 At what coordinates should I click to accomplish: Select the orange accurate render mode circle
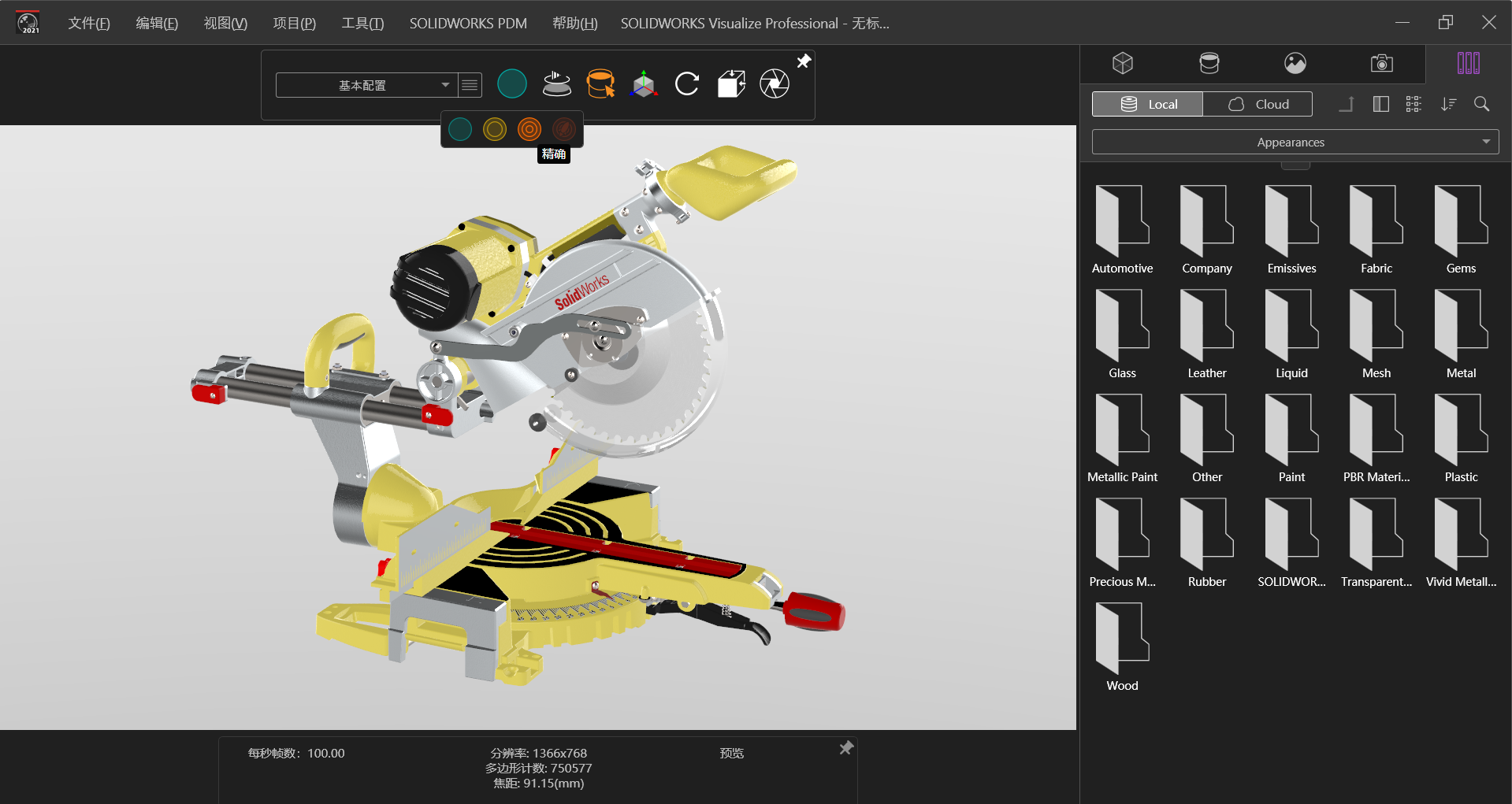click(529, 129)
